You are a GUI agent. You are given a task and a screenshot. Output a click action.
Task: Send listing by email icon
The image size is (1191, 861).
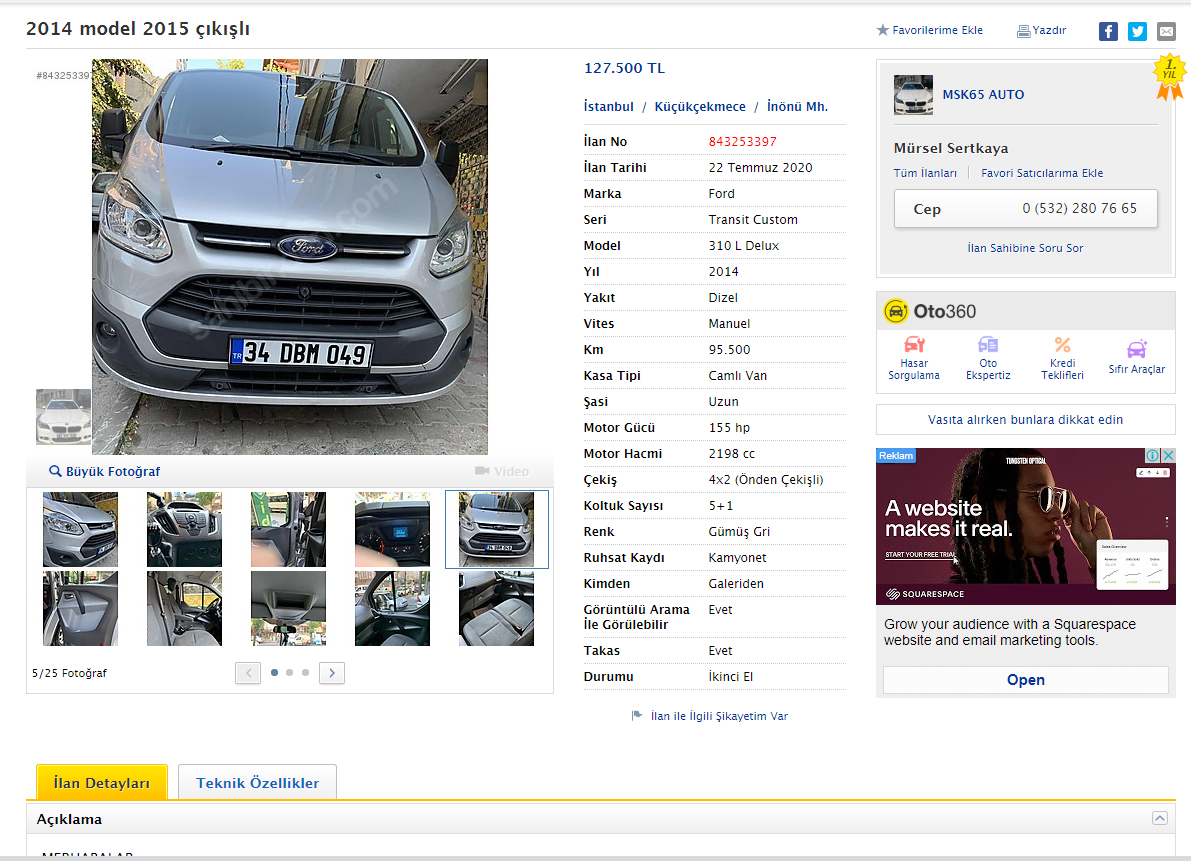tap(1166, 31)
